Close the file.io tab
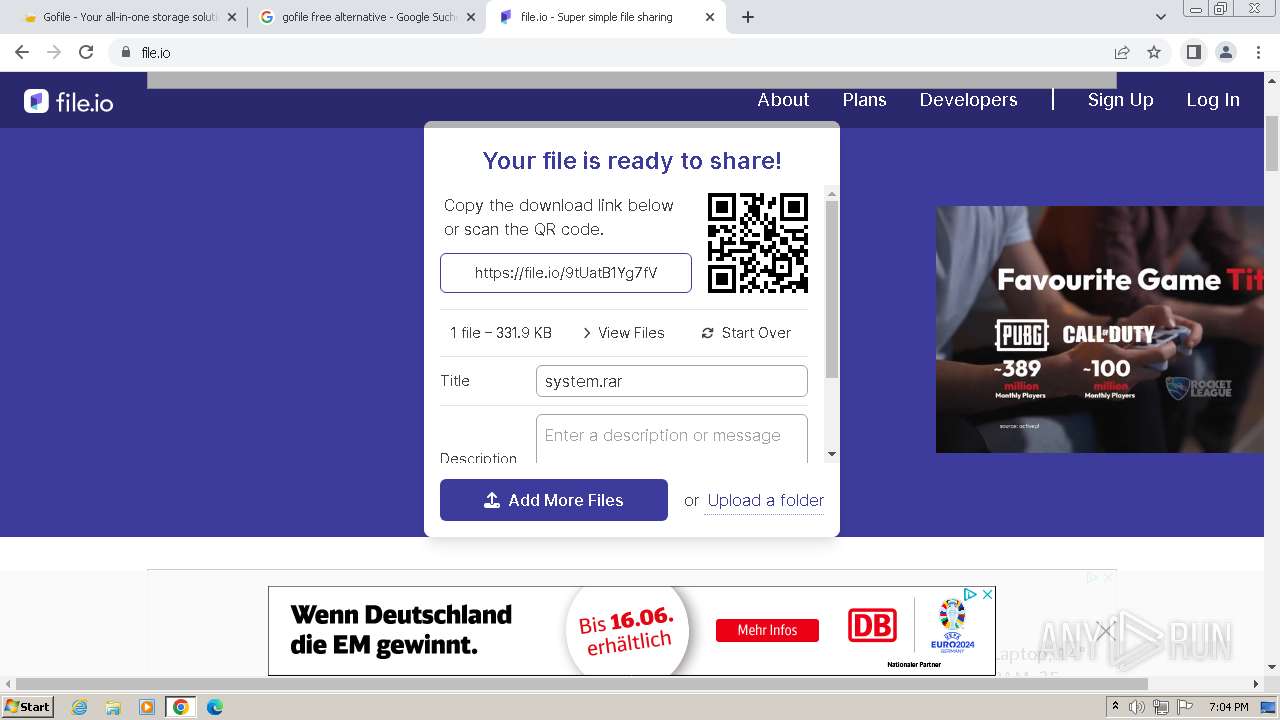 pos(710,17)
